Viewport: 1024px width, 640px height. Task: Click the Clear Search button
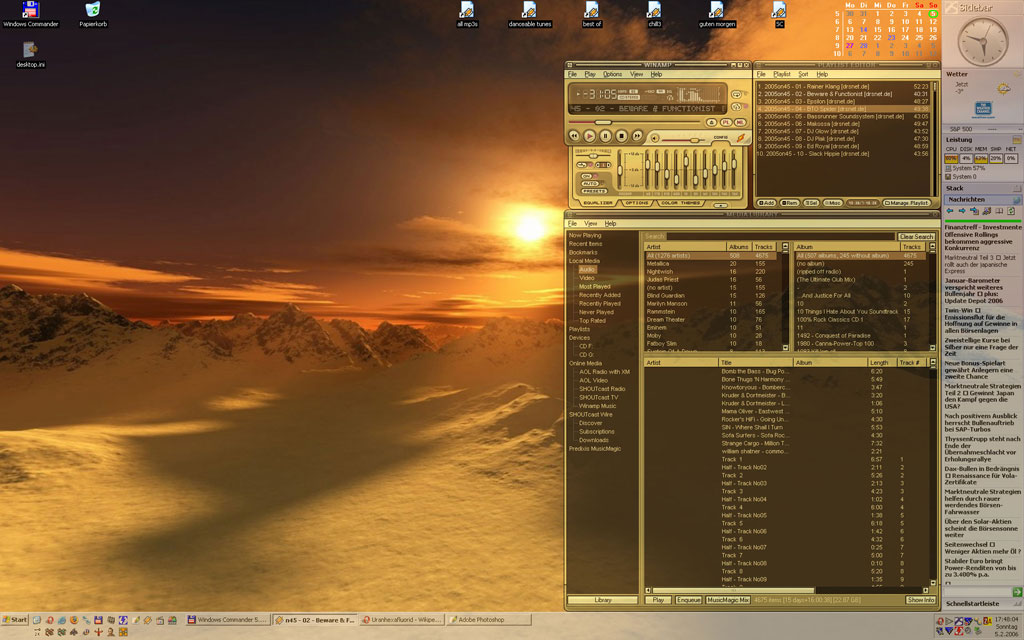coord(916,237)
